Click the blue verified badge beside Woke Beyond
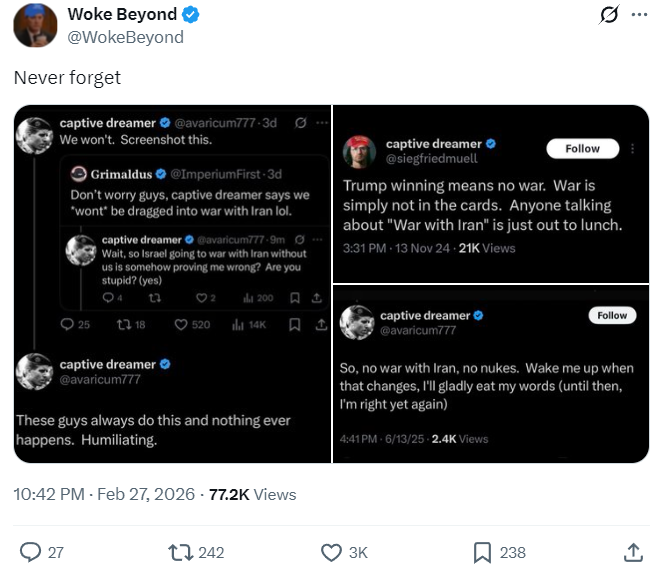662x570 pixels. pyautogui.click(x=192, y=14)
